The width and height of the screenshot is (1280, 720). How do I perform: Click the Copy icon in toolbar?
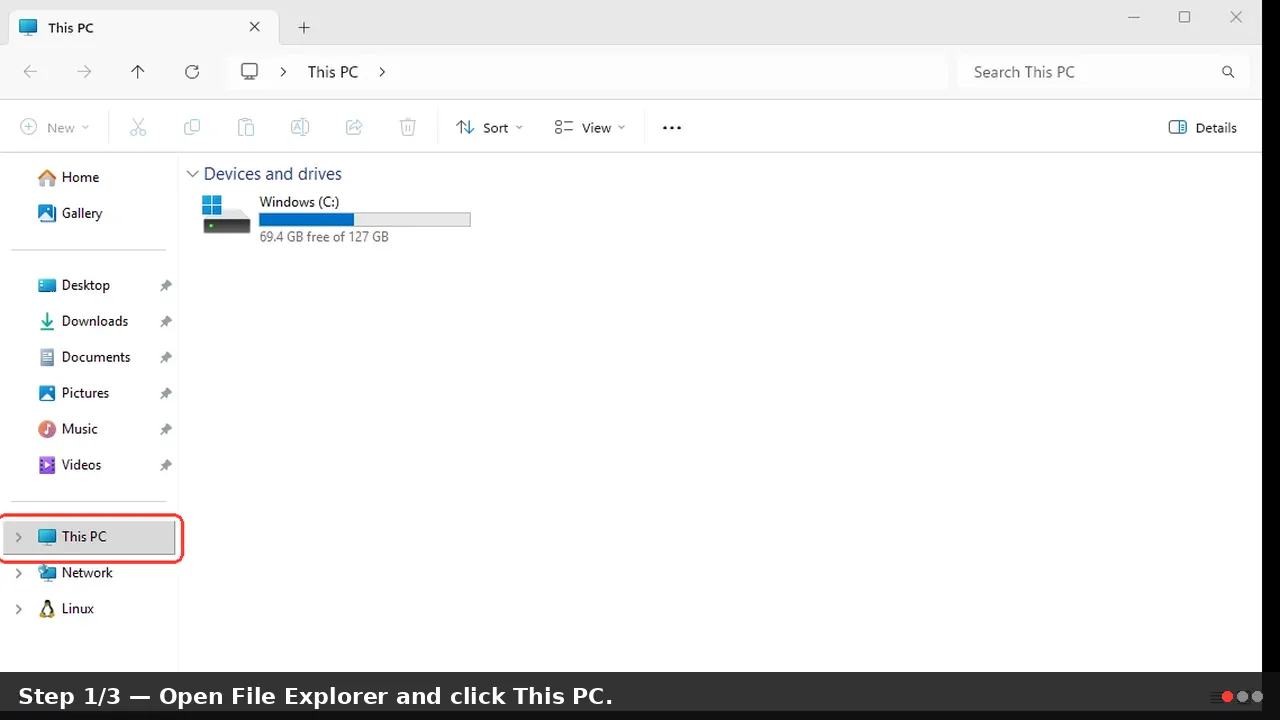(x=192, y=127)
